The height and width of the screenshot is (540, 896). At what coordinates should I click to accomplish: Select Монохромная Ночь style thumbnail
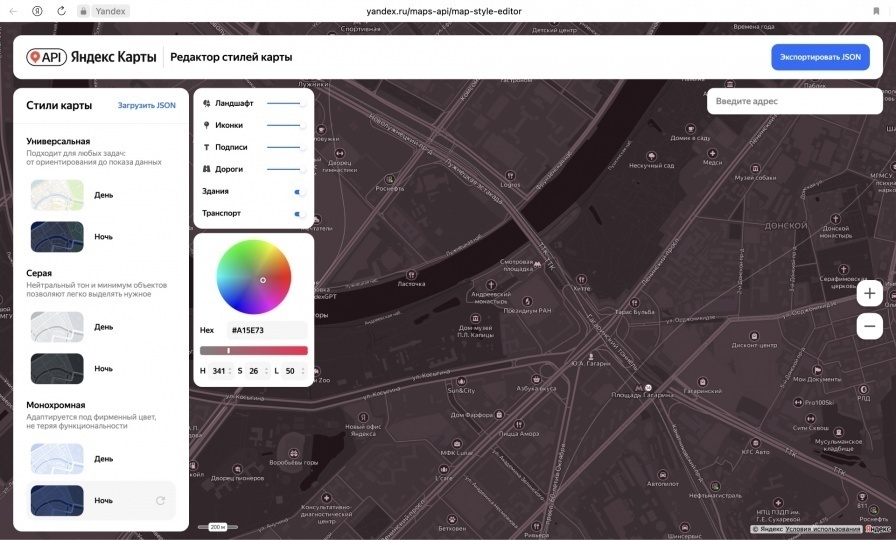[x=57, y=501]
